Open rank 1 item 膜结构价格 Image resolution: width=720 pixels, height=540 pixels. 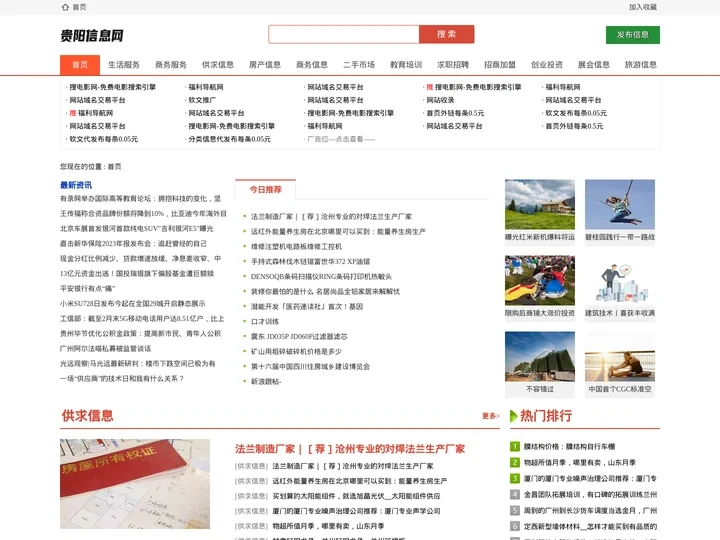coord(569,446)
